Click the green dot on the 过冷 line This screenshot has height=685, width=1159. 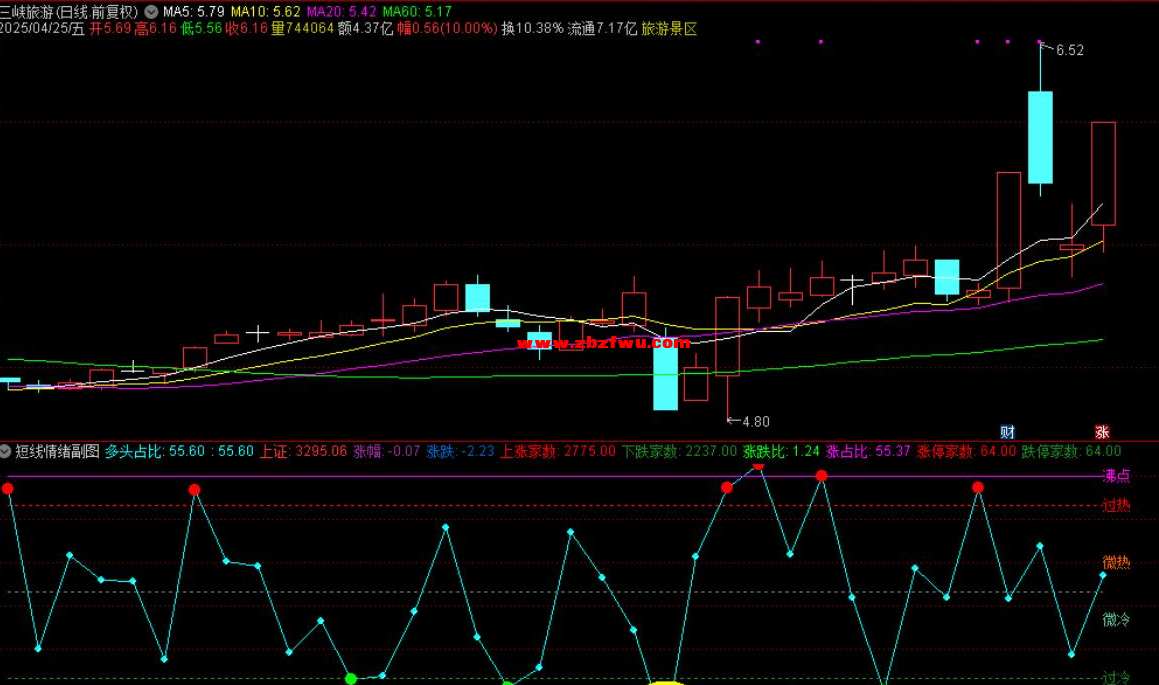coord(351,678)
